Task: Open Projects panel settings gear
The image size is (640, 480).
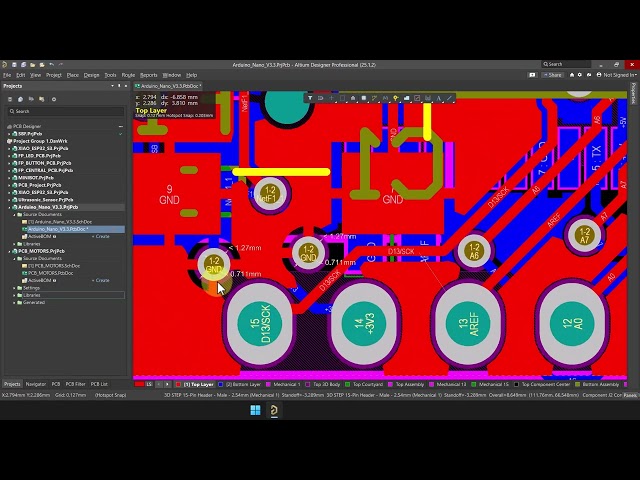Action: click(53, 99)
